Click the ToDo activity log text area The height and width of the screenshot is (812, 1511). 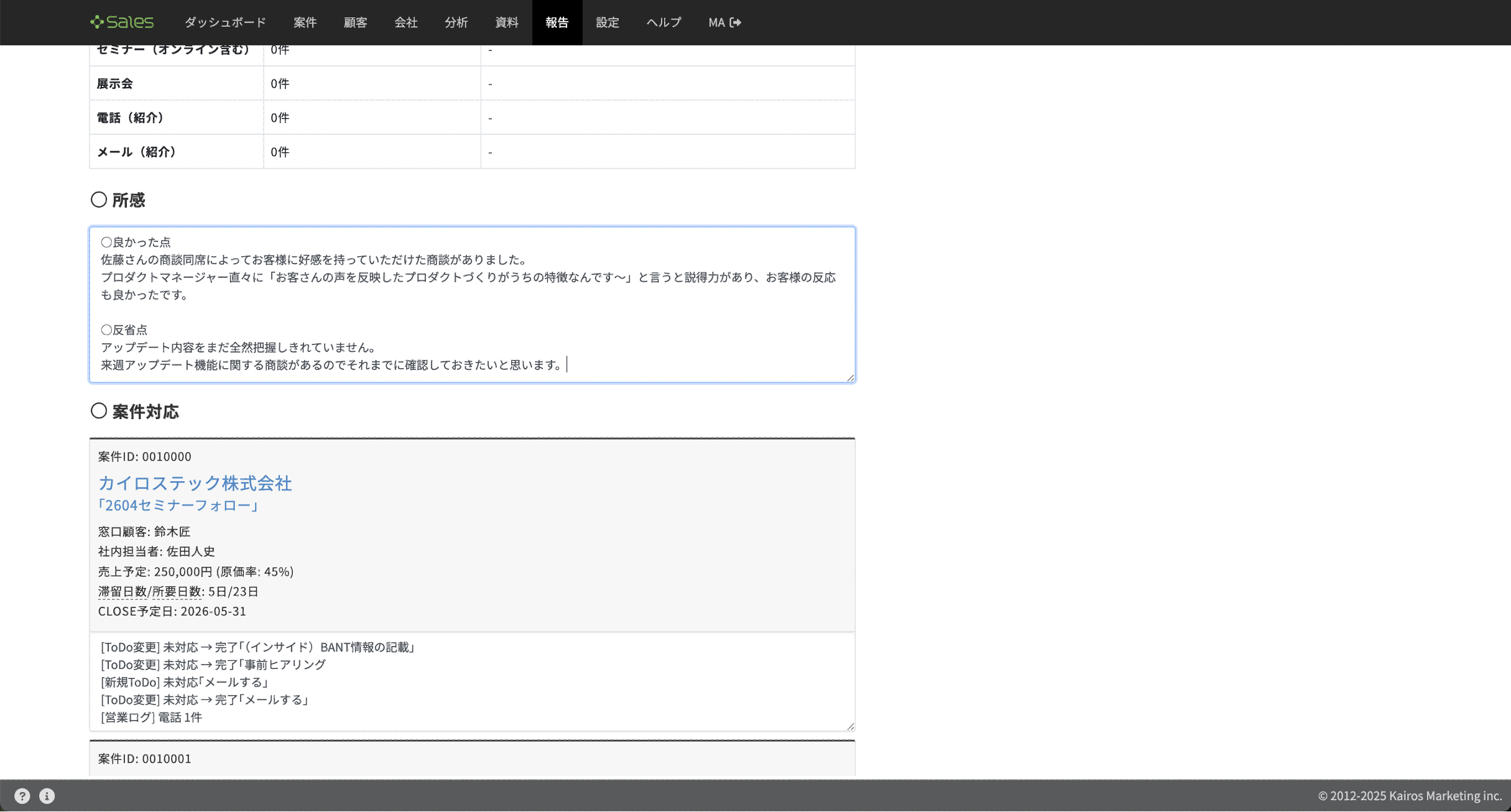pyautogui.click(x=471, y=681)
